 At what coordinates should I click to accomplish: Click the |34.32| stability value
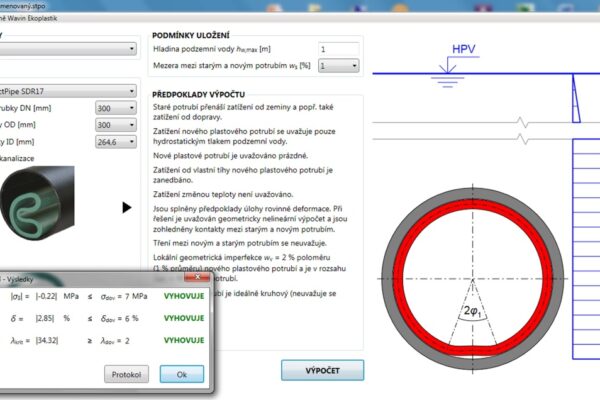tap(47, 340)
